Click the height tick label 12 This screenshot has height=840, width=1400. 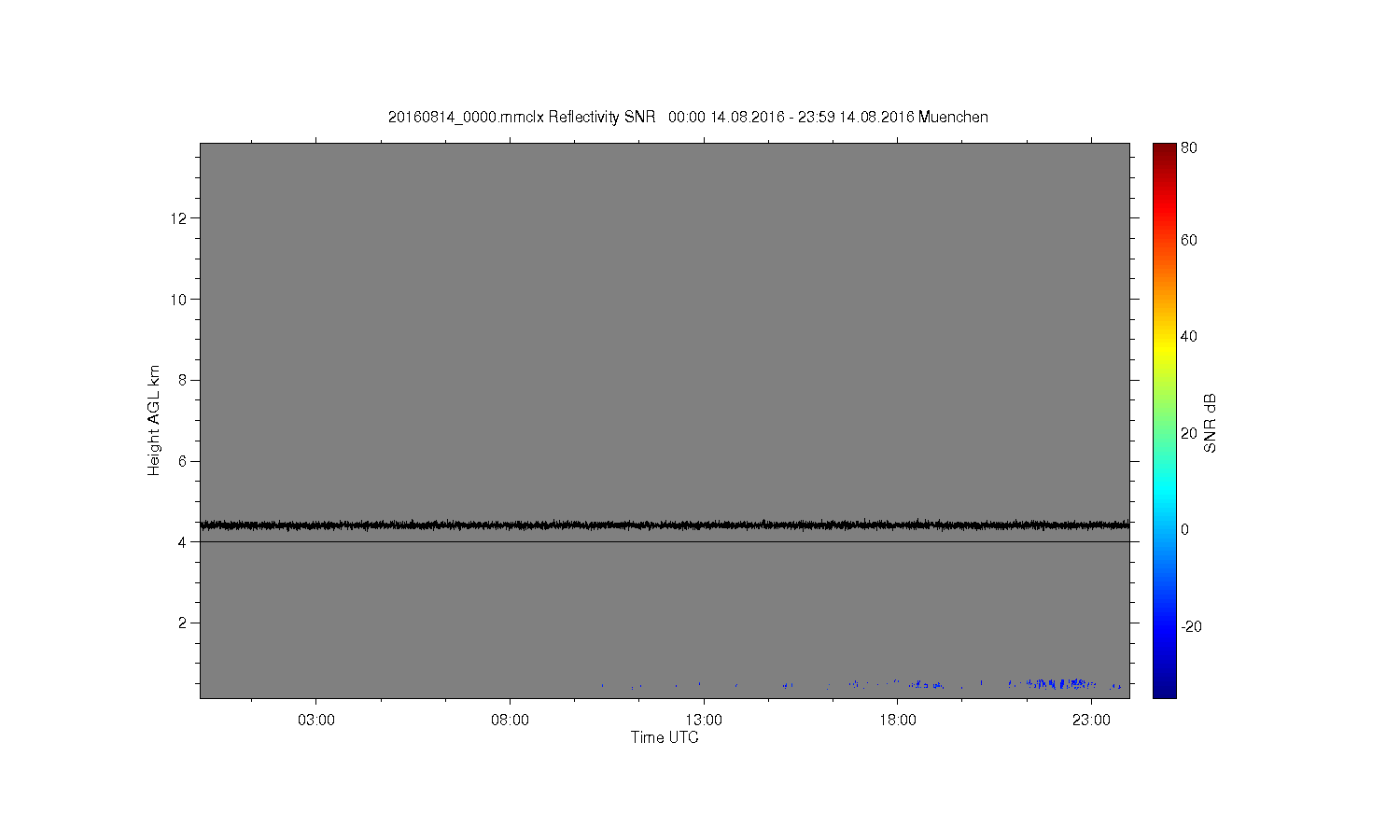click(179, 218)
